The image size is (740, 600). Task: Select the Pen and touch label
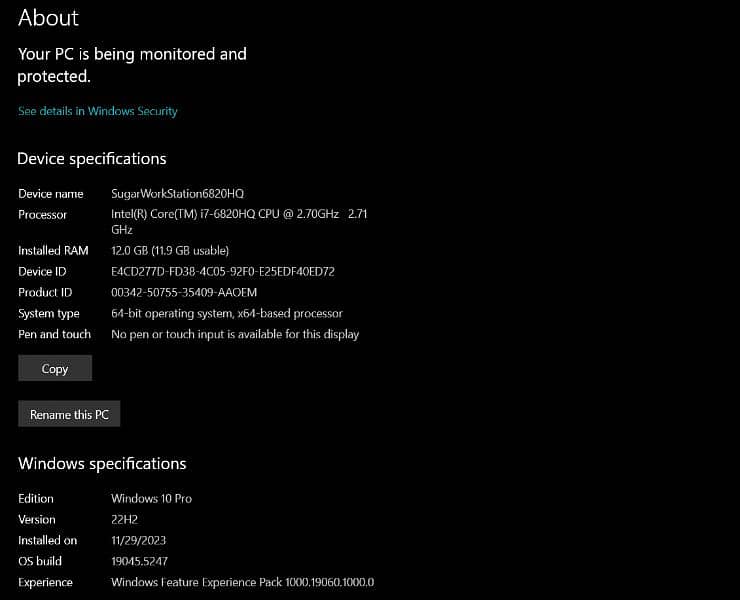[54, 334]
